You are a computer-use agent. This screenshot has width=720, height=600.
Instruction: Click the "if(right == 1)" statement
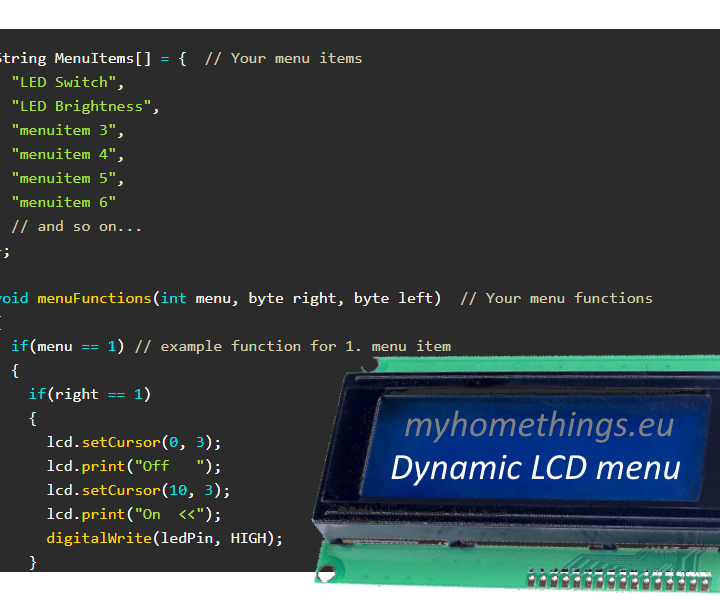pyautogui.click(x=90, y=394)
